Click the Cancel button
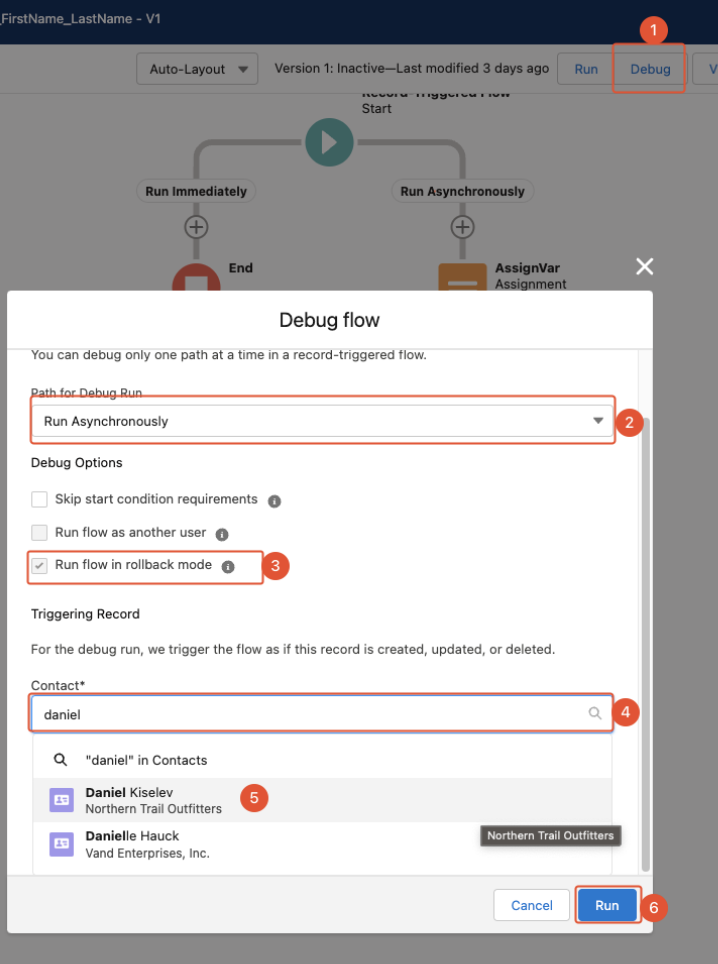The width and height of the screenshot is (718, 964). click(531, 905)
